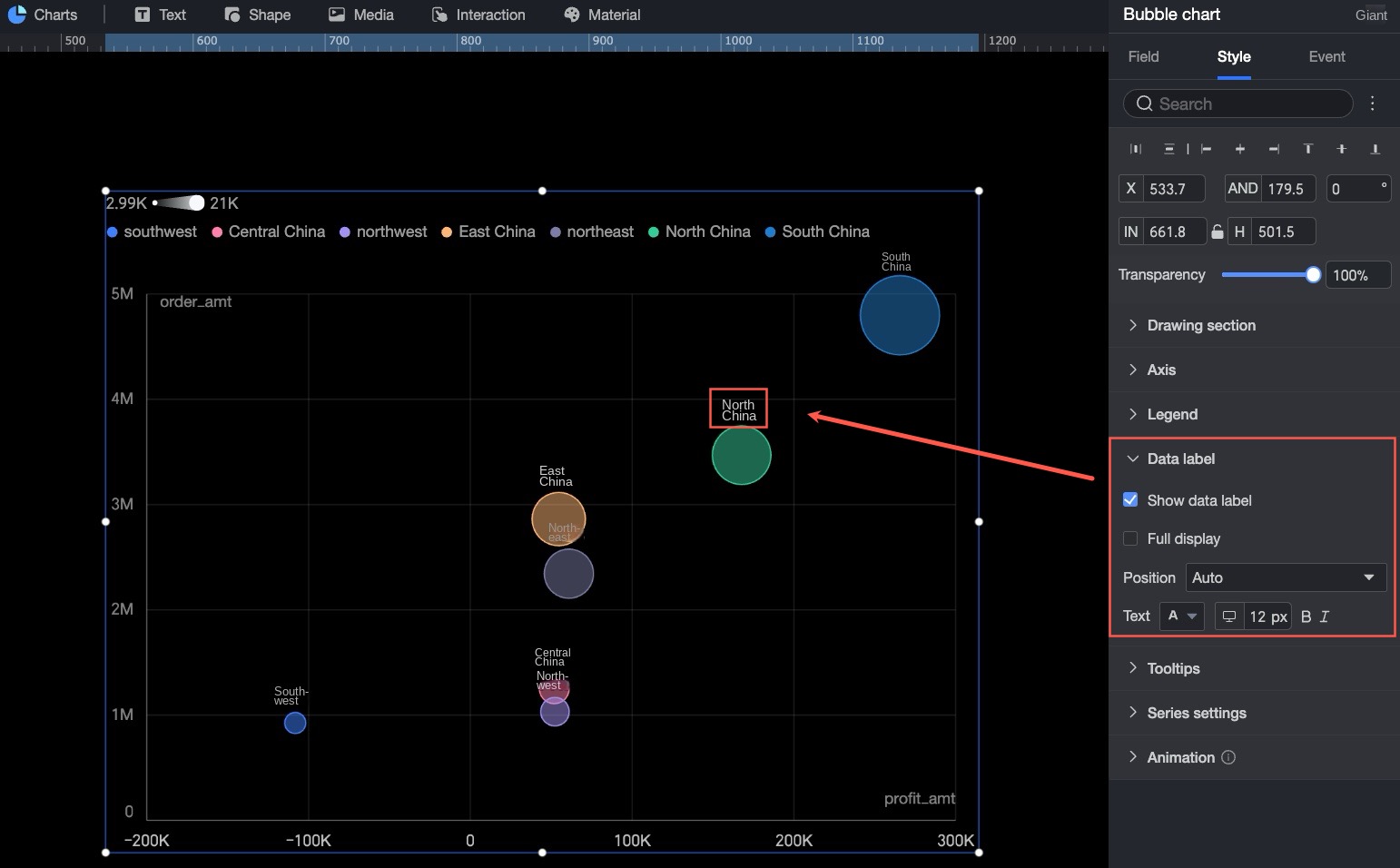The image size is (1400, 868).
Task: Toggle the South China legend item
Action: click(x=817, y=232)
